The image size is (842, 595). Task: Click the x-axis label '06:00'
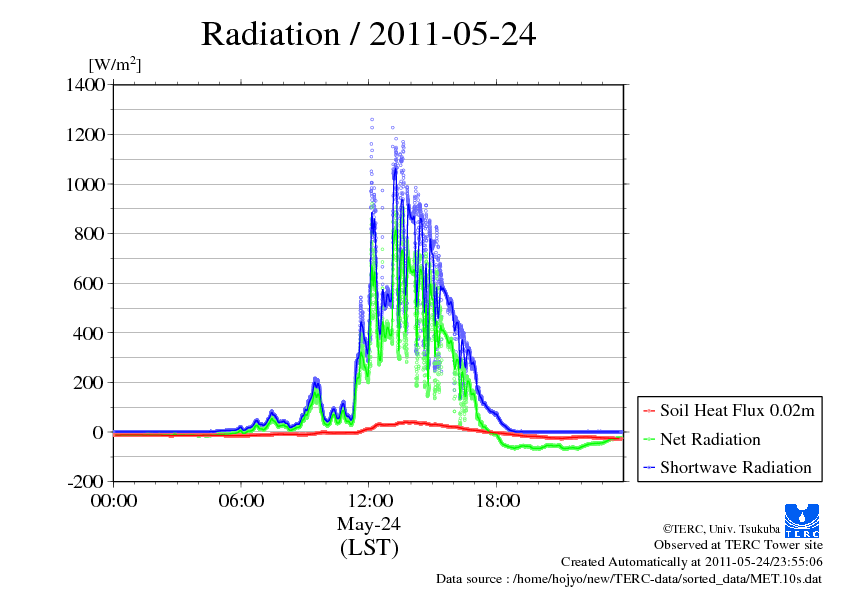point(241,501)
